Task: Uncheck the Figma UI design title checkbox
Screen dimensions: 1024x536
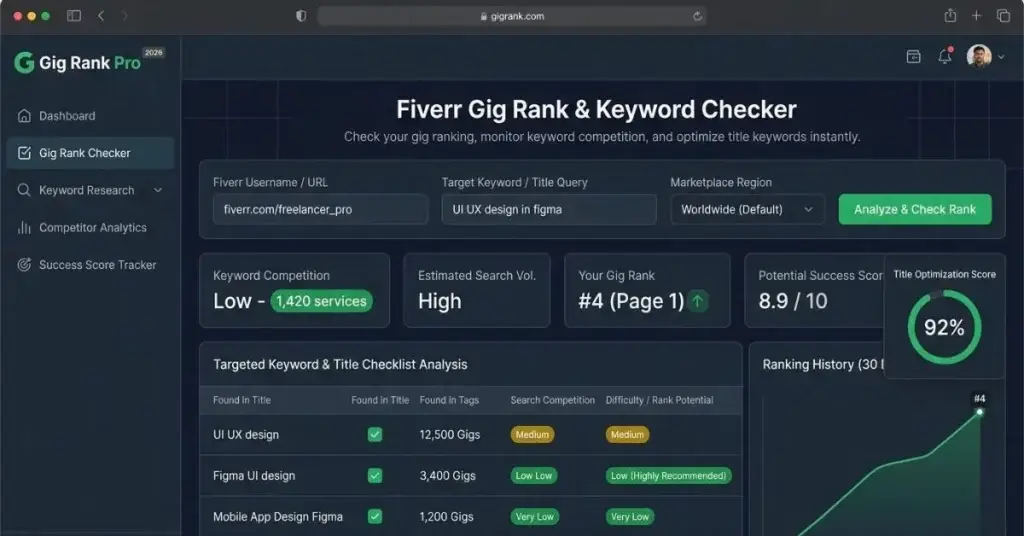Action: [x=375, y=475]
